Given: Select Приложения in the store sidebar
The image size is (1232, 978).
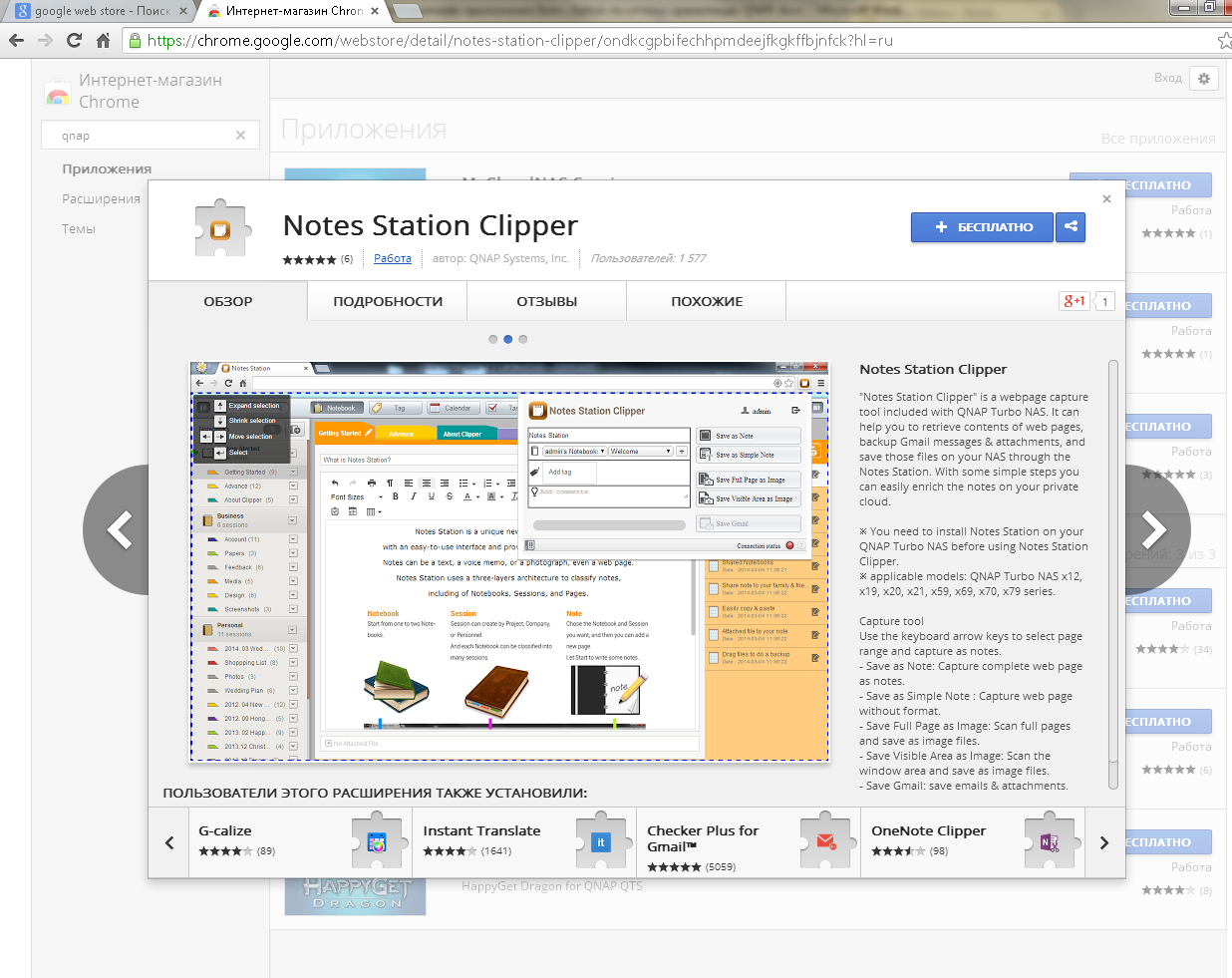Looking at the screenshot, I should point(107,168).
